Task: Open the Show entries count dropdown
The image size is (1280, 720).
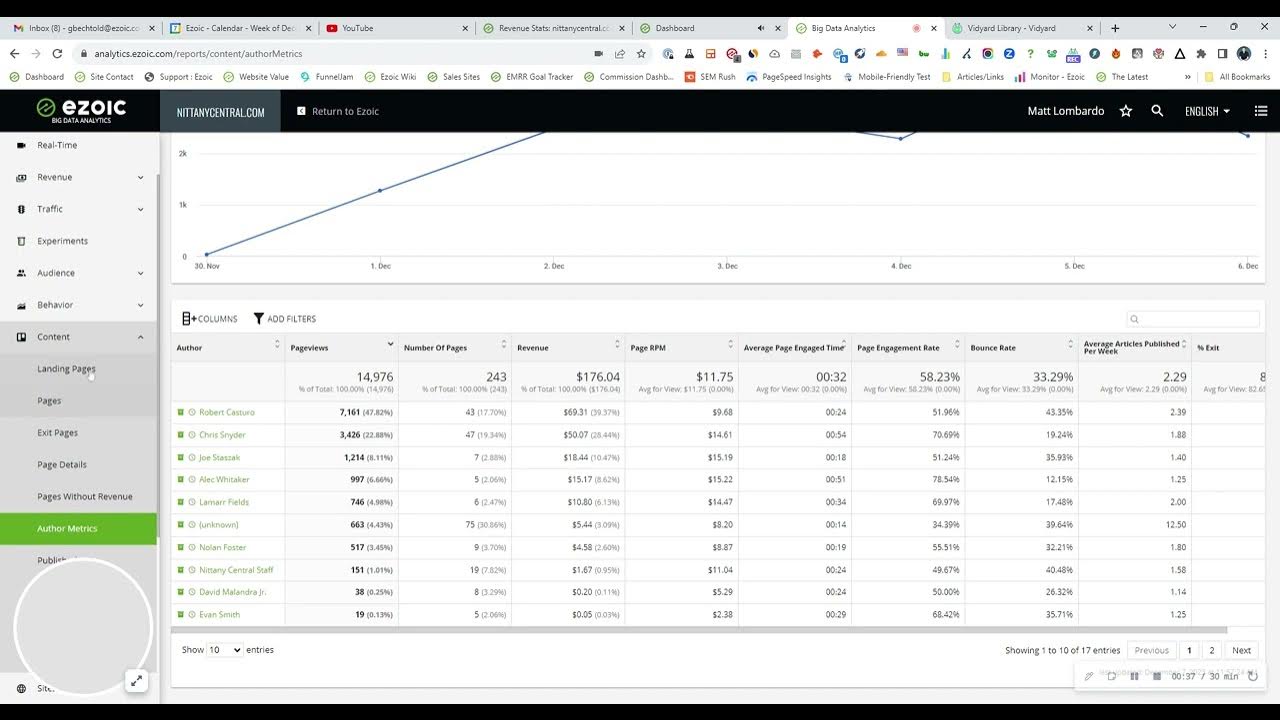Action: point(225,650)
